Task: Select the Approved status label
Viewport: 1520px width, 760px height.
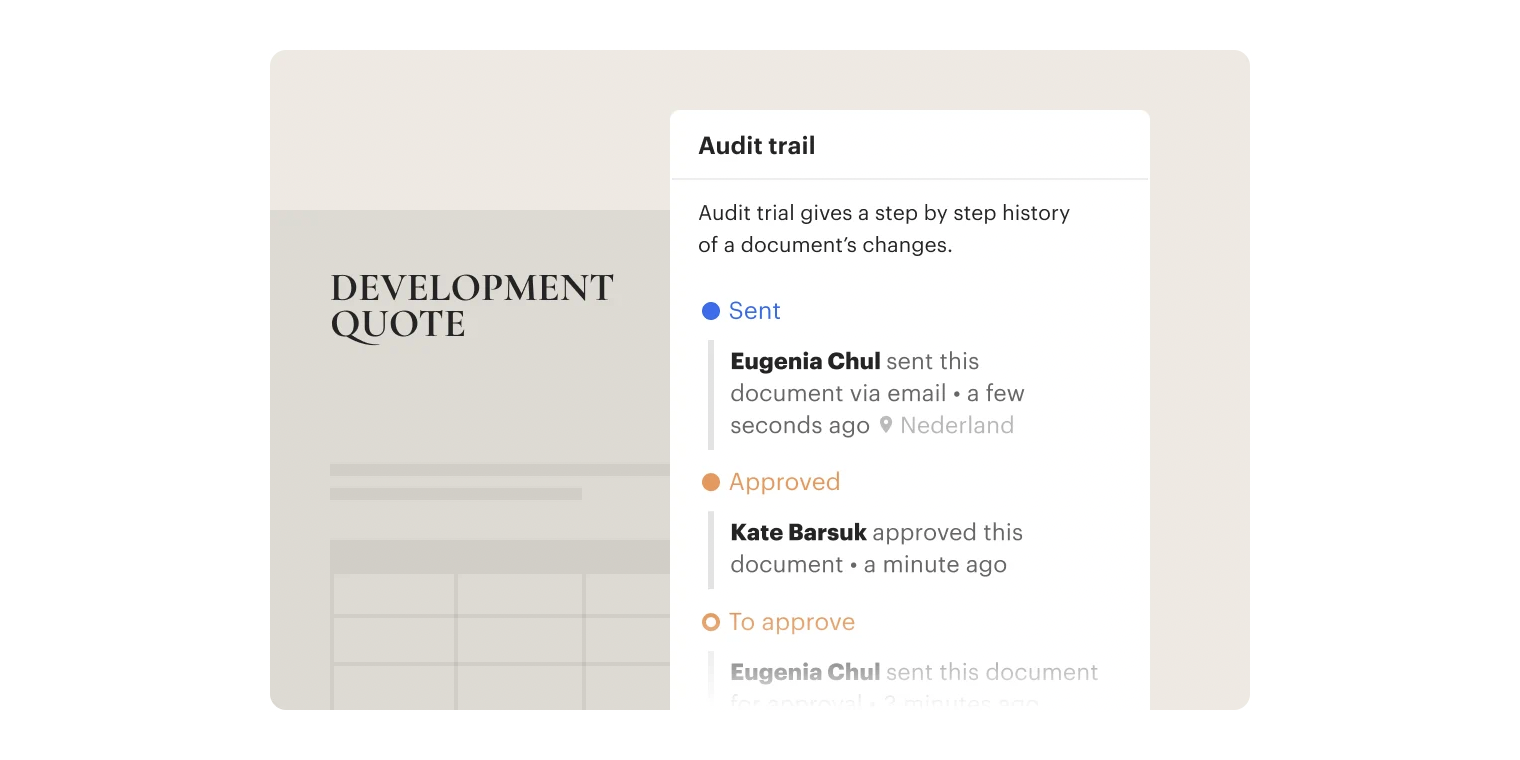Action: tap(784, 482)
